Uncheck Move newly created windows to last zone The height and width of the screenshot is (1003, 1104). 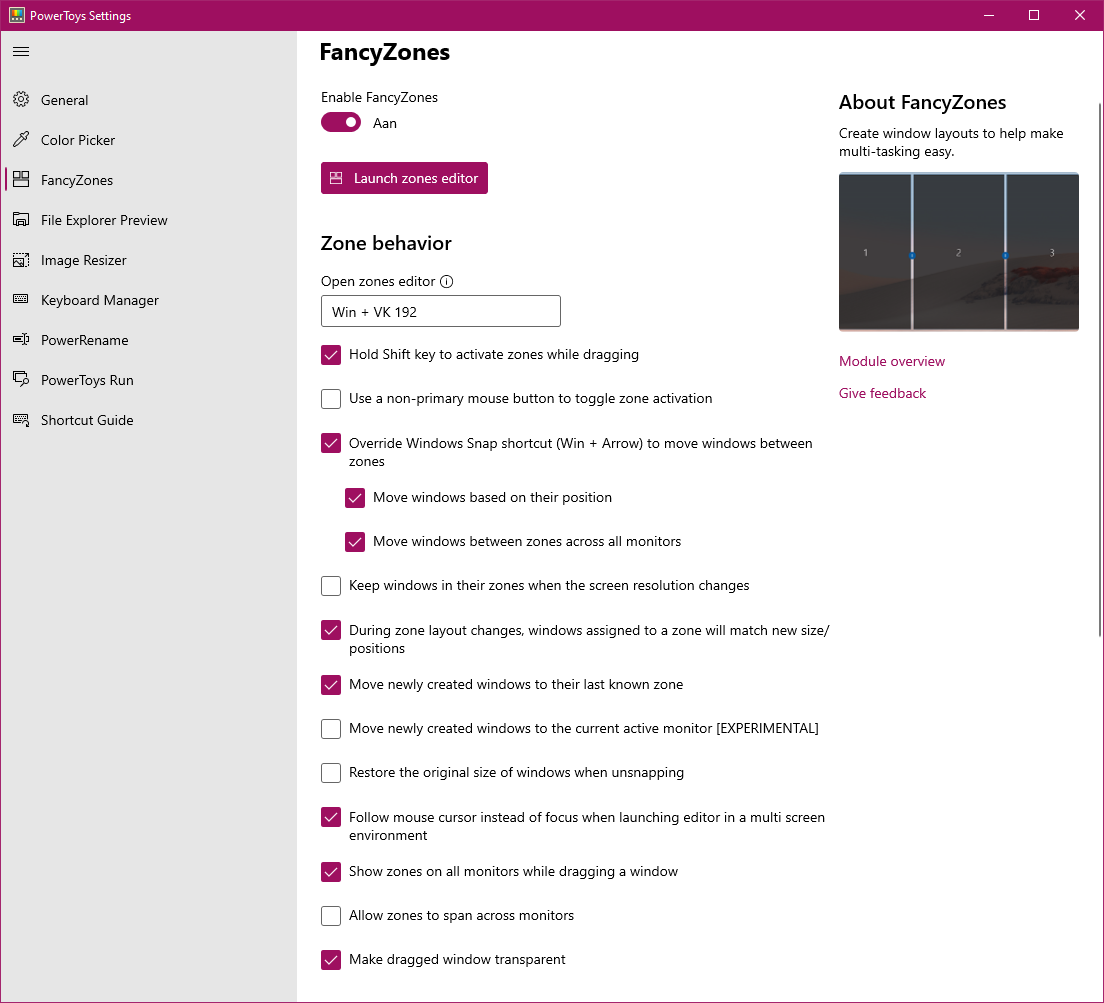coord(331,684)
